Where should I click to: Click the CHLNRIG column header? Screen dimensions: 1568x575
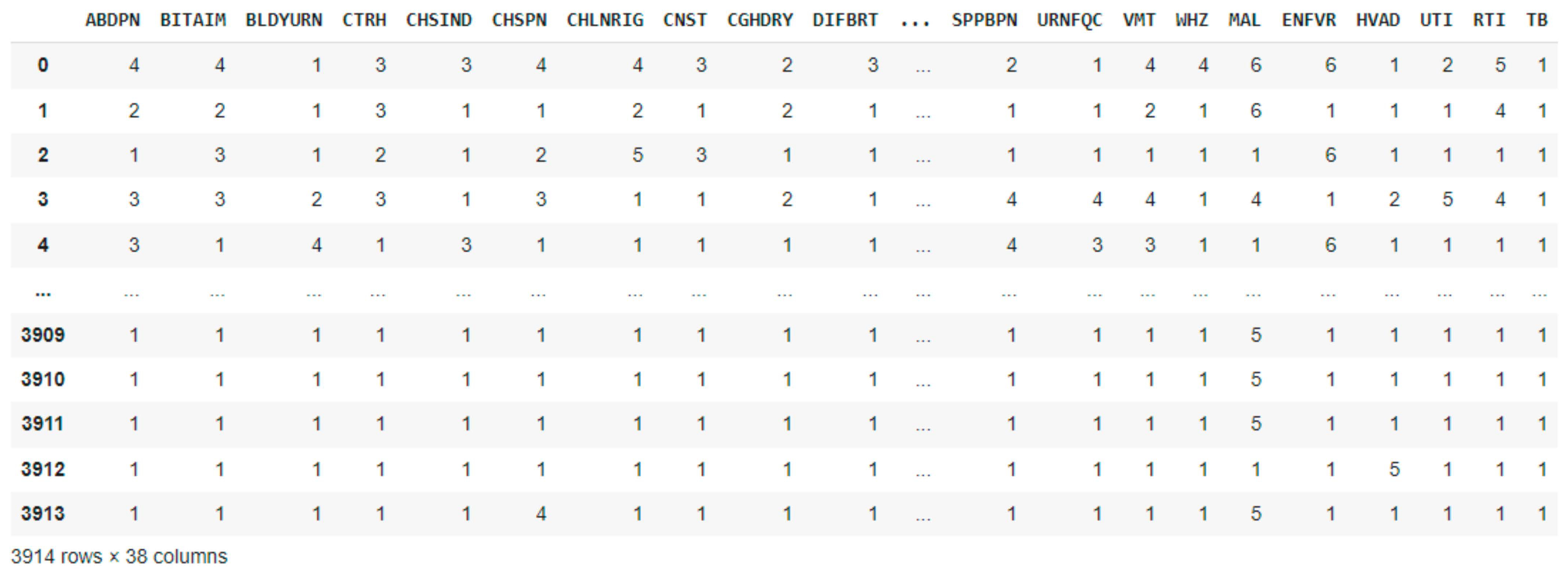[x=604, y=20]
